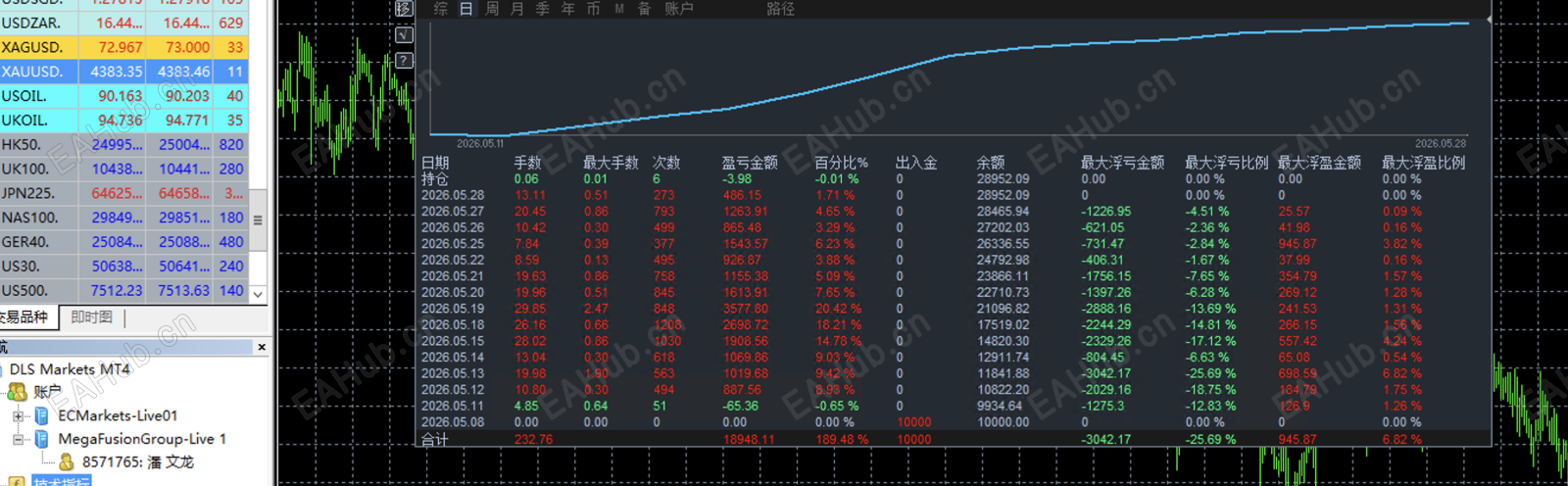Click the XAUUSD. ask price 4383.46

[184, 72]
